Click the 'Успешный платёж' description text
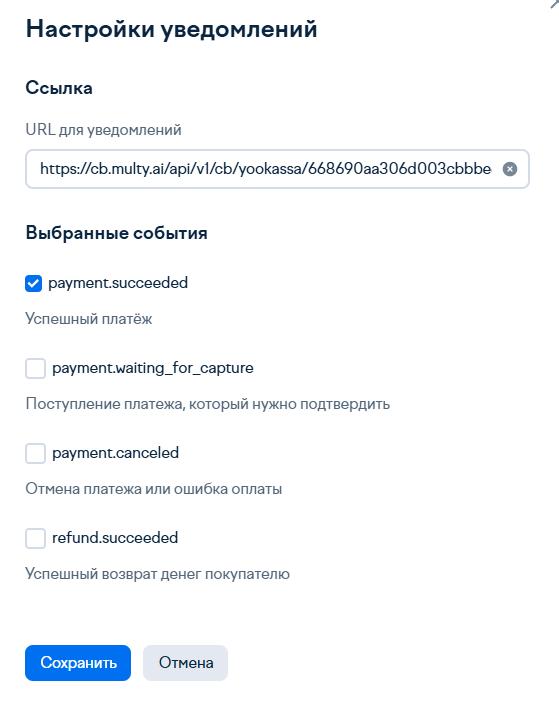The image size is (559, 721). (x=89, y=319)
